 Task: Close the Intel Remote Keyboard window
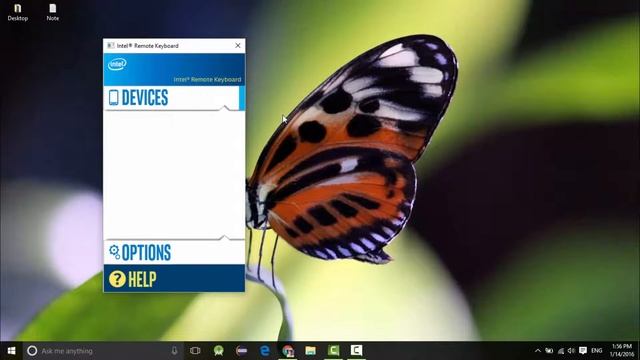pyautogui.click(x=238, y=46)
